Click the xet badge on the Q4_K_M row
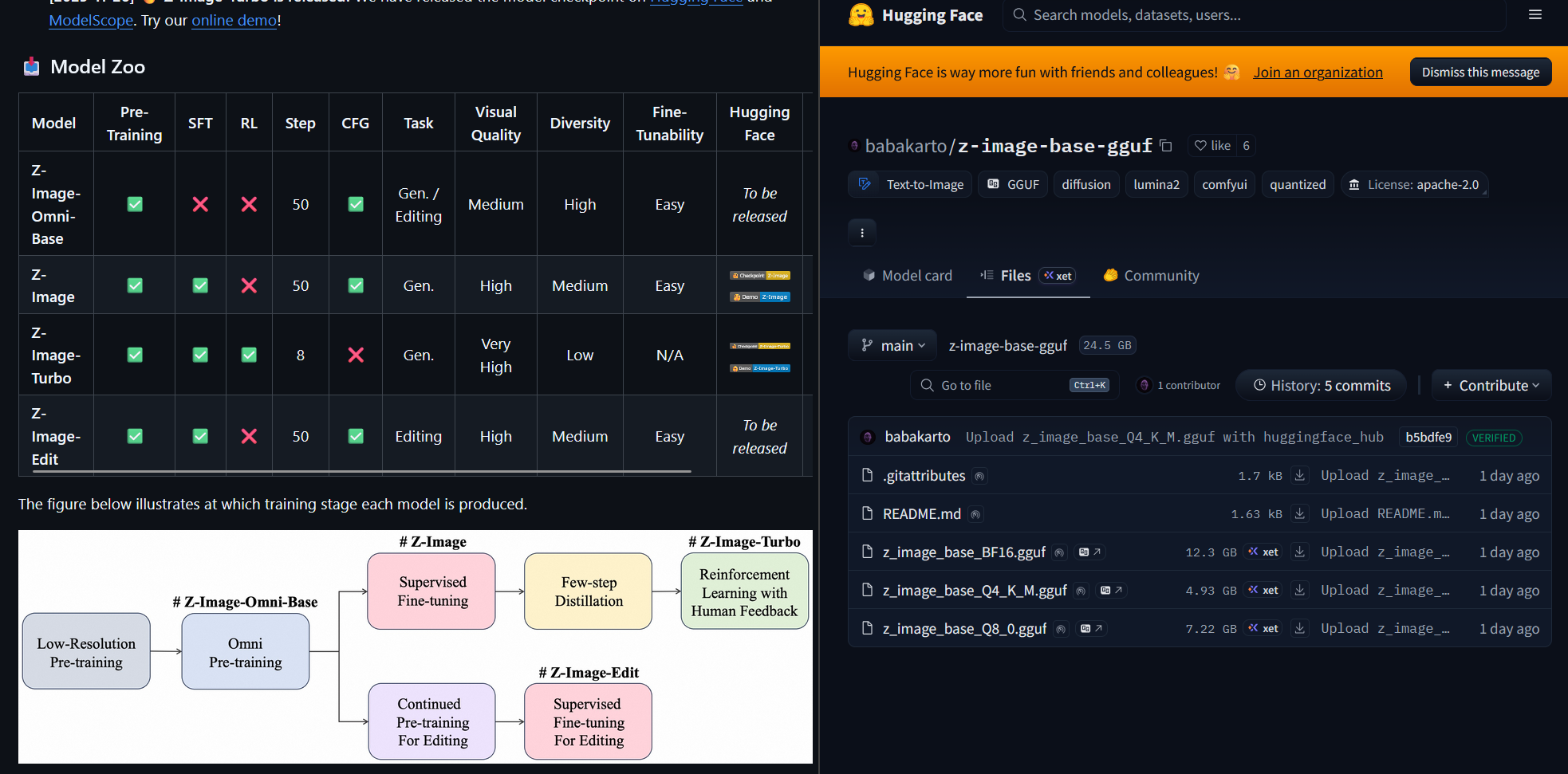1568x774 pixels. tap(1263, 590)
